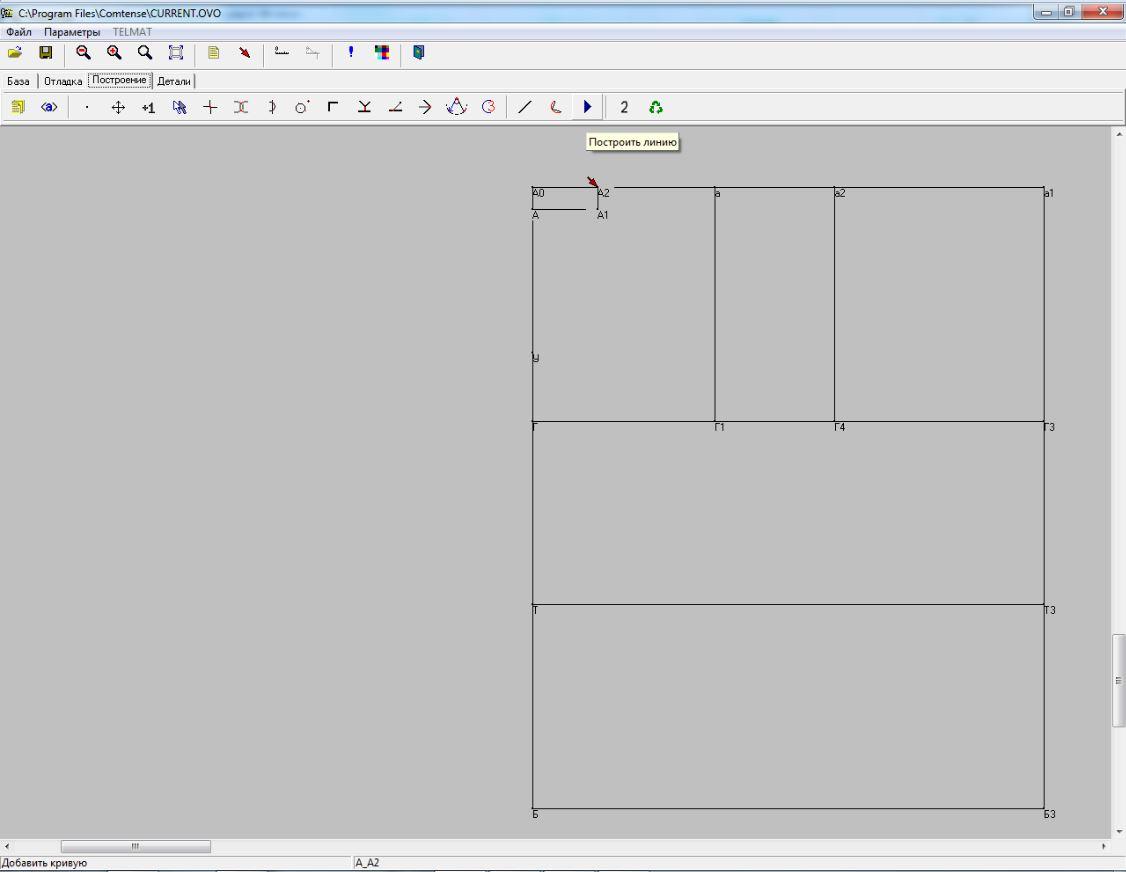Select the blue cursor pick tool

pyautogui.click(x=180, y=107)
